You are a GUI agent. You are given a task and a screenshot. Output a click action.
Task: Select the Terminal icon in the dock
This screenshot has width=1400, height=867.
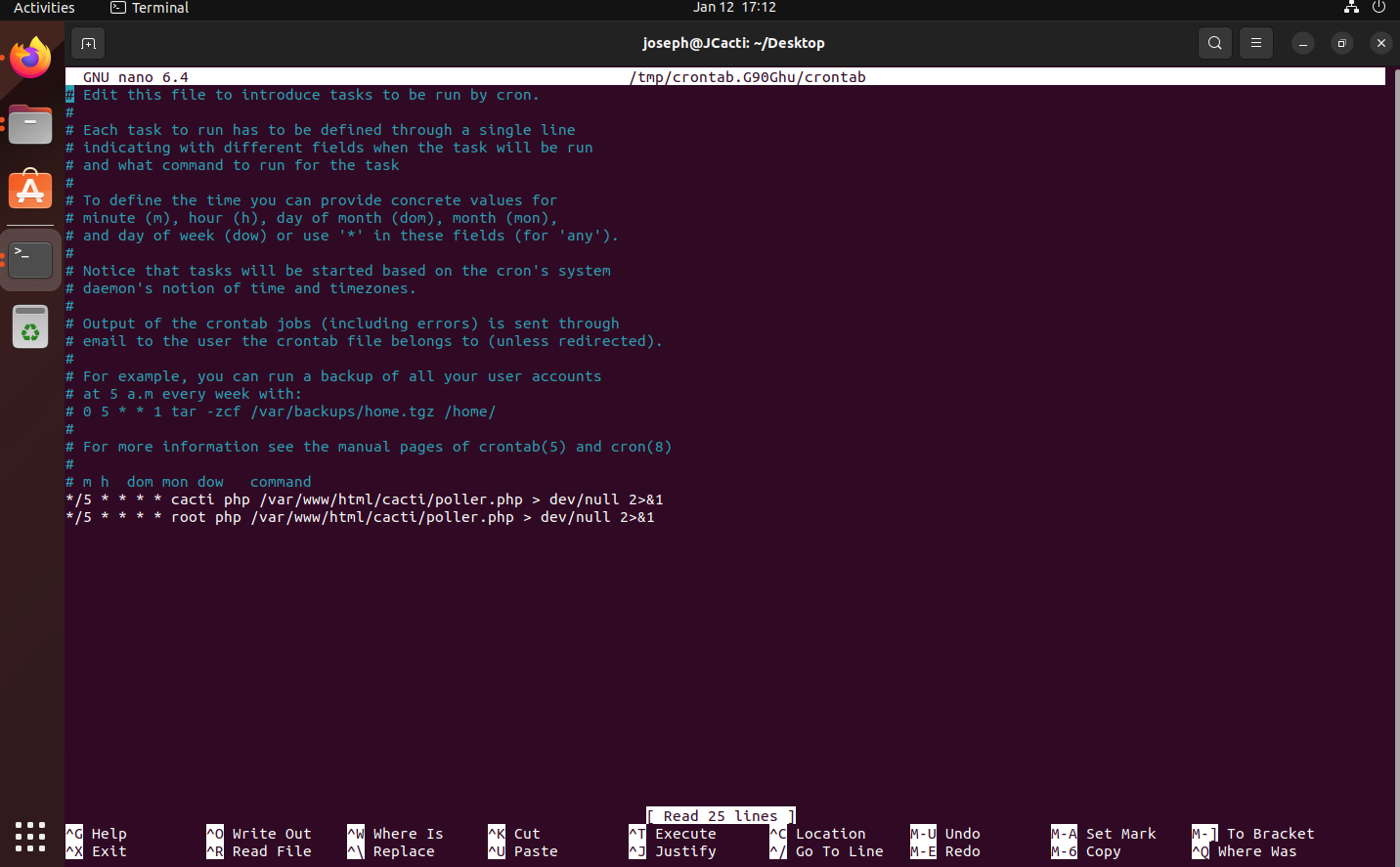coord(30,260)
